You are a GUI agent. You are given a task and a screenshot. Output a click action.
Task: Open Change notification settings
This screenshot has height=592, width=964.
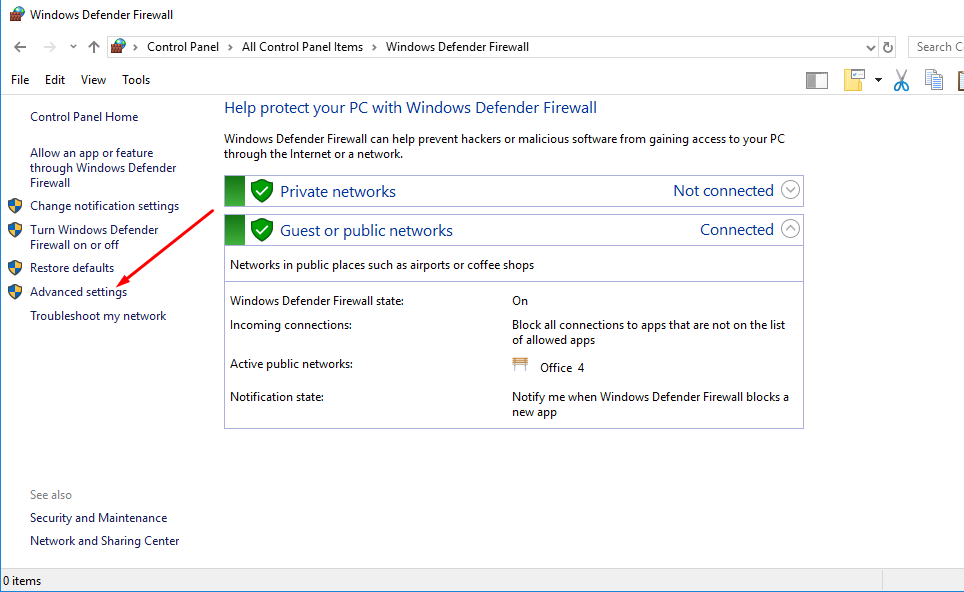(105, 206)
